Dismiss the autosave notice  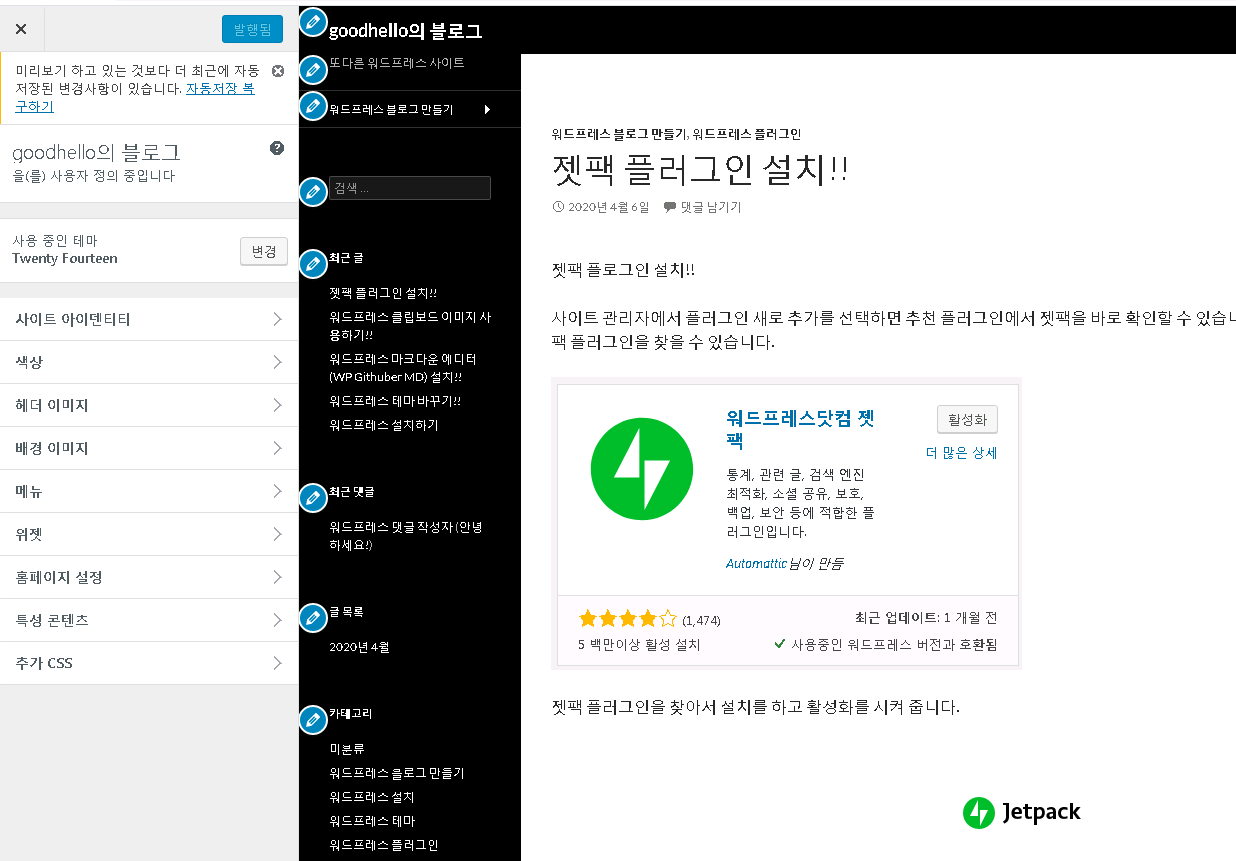pos(278,71)
